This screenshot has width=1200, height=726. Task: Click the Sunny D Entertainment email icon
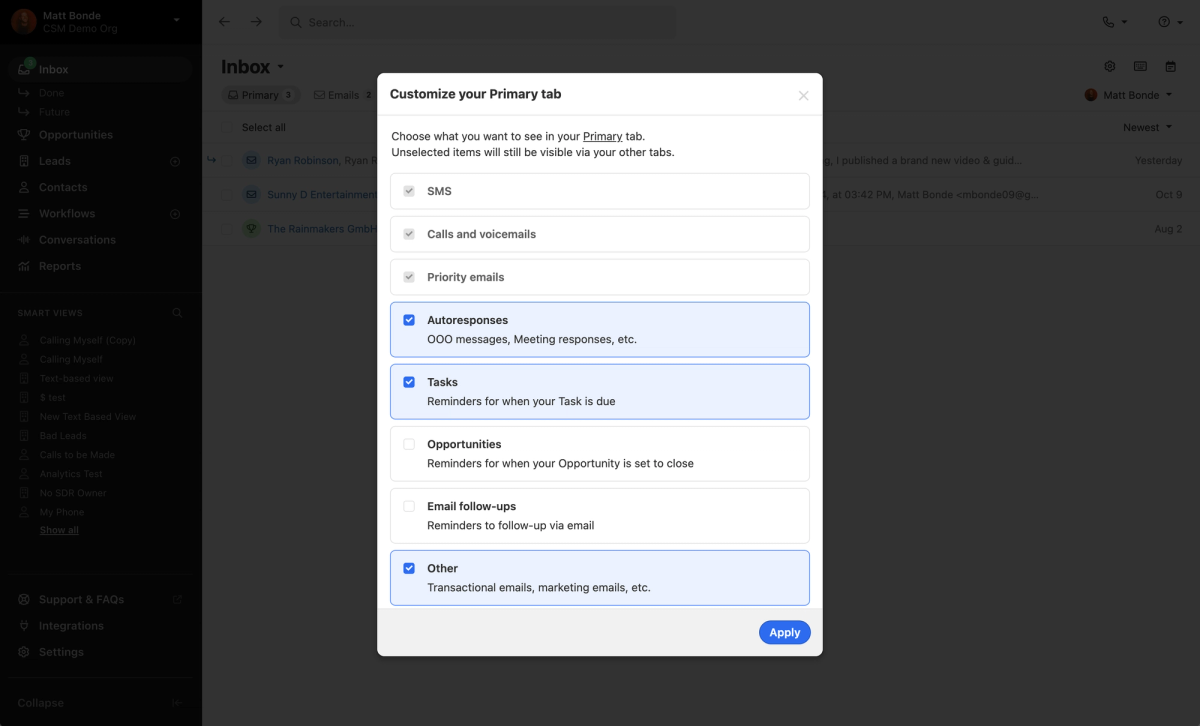[251, 195]
